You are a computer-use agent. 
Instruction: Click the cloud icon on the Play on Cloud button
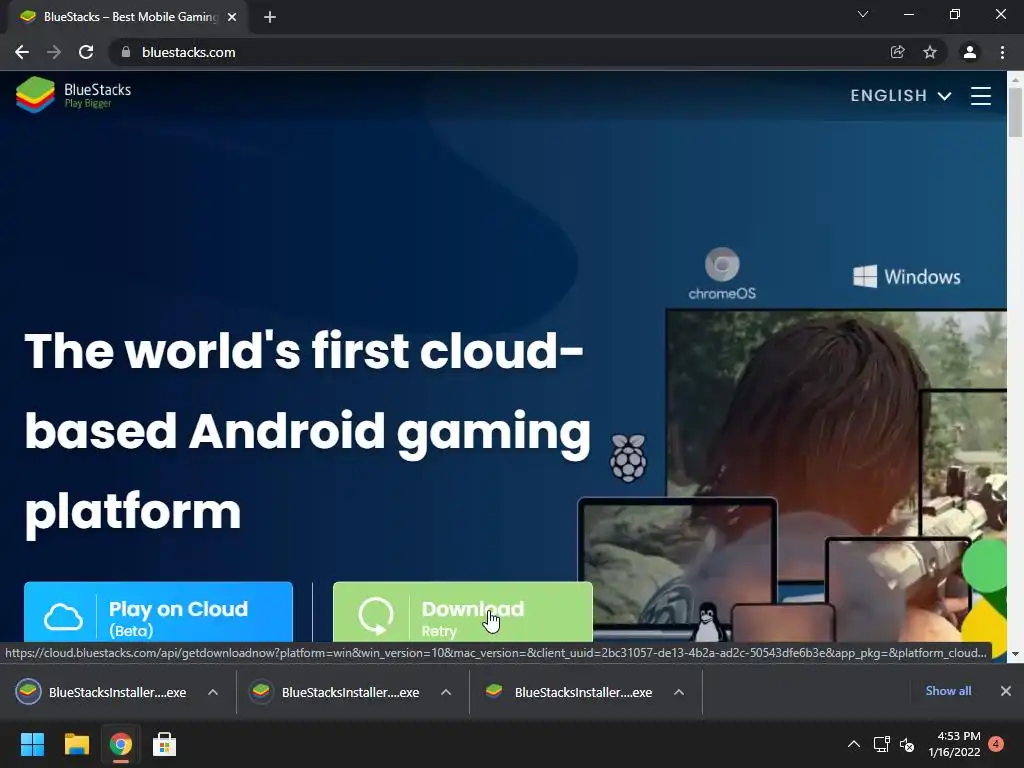tap(63, 616)
